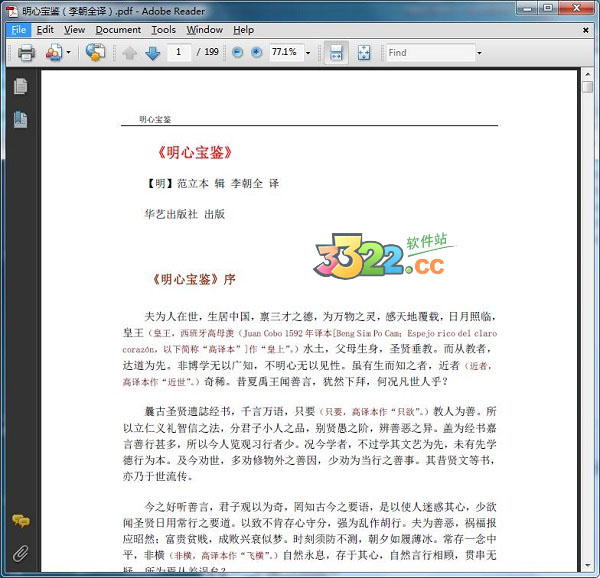Go to previous page arrow
Image resolution: width=600 pixels, height=578 pixels.
[129, 53]
